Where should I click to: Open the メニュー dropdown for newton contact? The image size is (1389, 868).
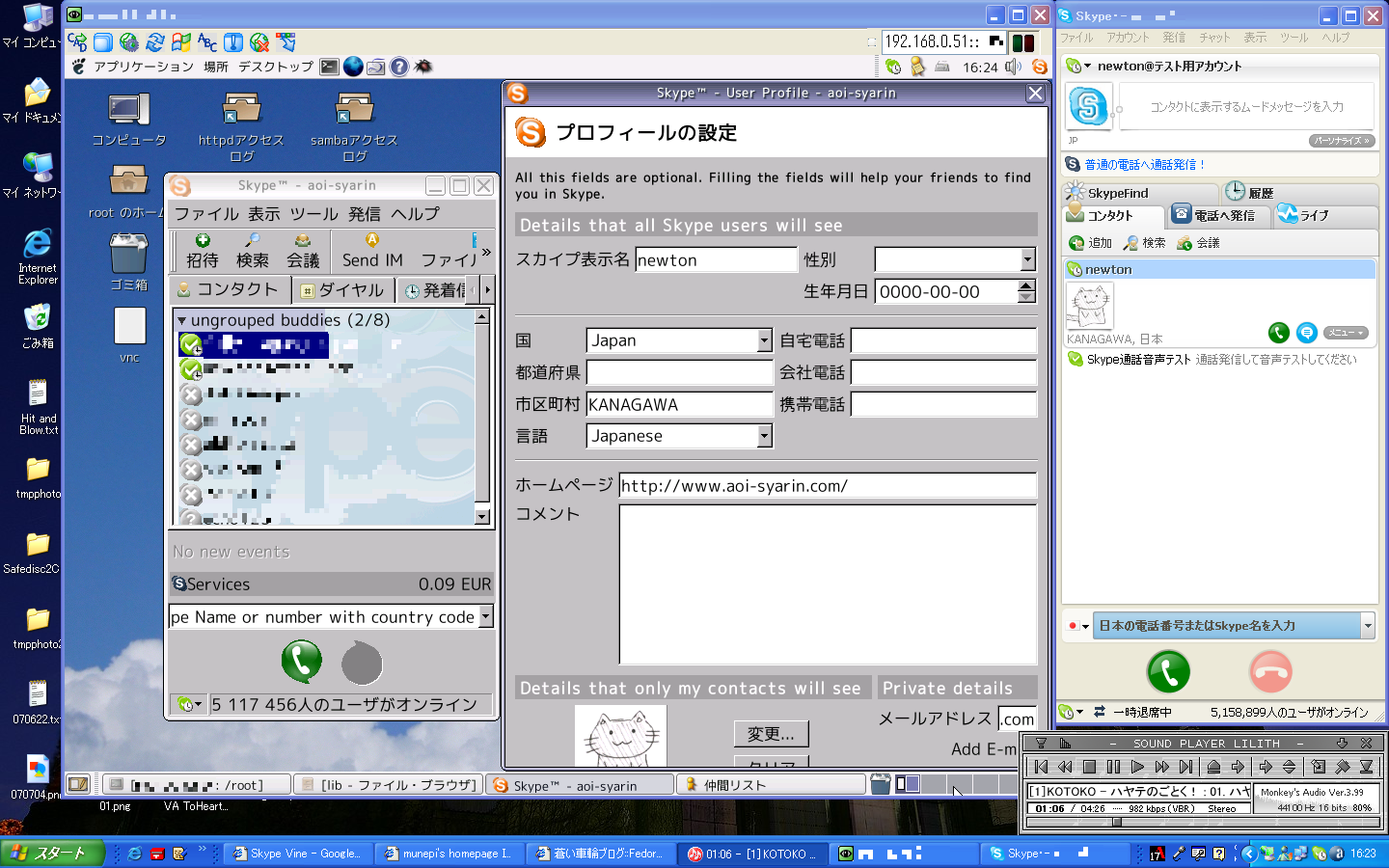pos(1346,333)
